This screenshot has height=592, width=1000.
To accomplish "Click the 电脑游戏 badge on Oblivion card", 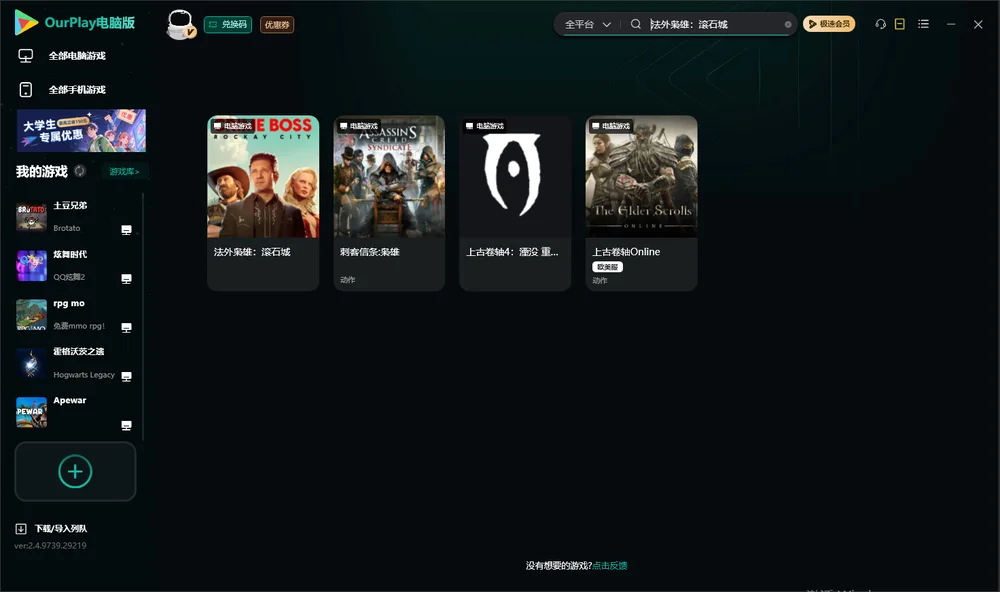I will pyautogui.click(x=485, y=126).
